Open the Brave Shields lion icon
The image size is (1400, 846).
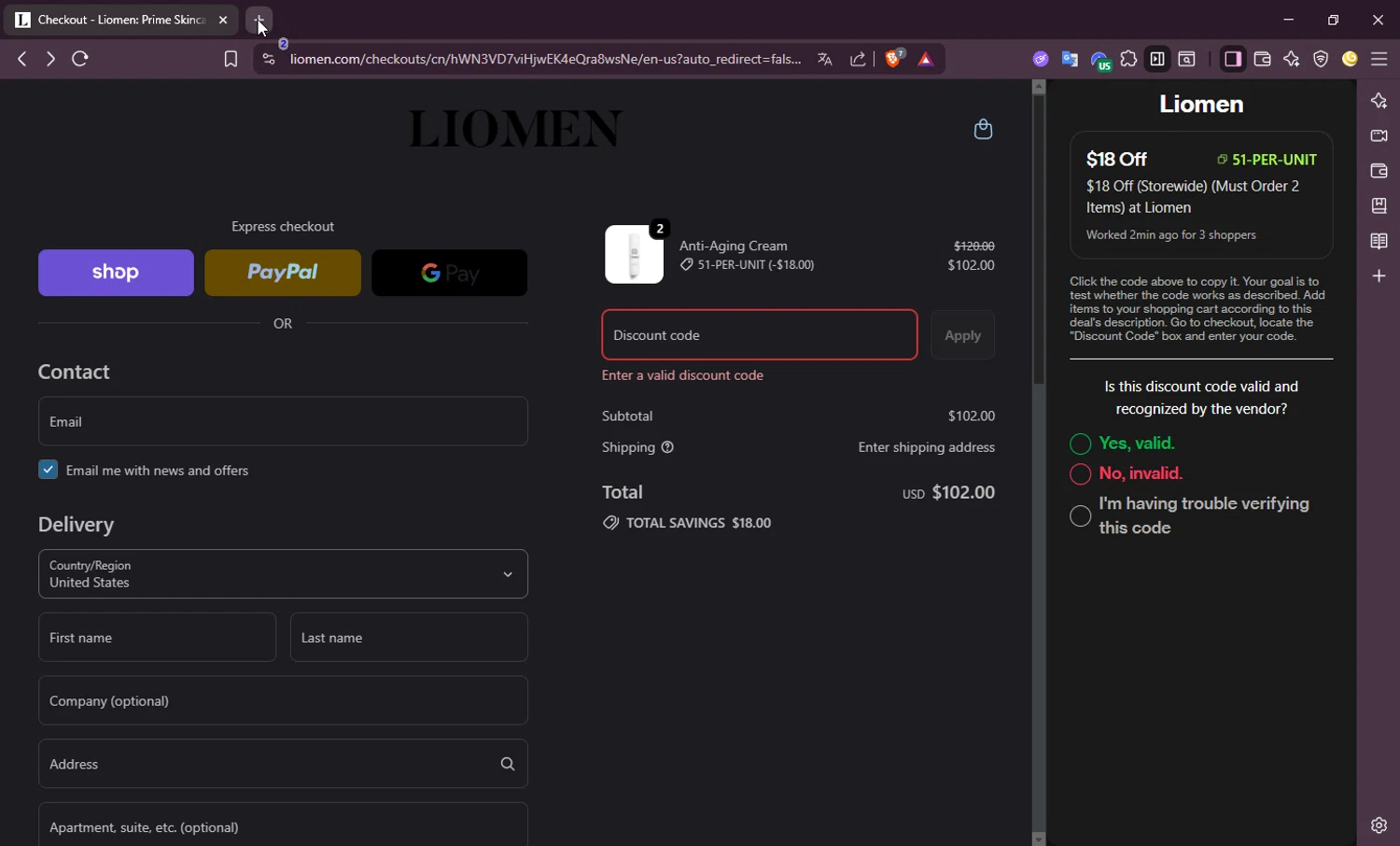click(894, 59)
